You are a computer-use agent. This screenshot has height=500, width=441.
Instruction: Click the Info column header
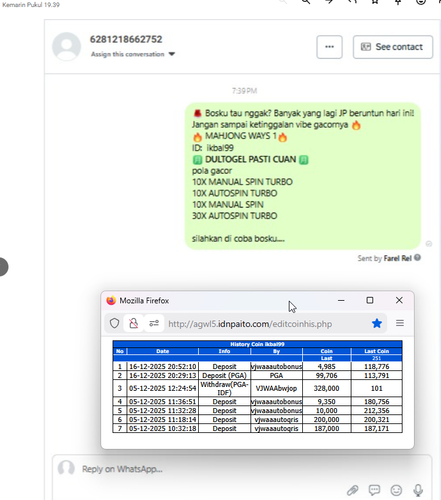tap(224, 351)
